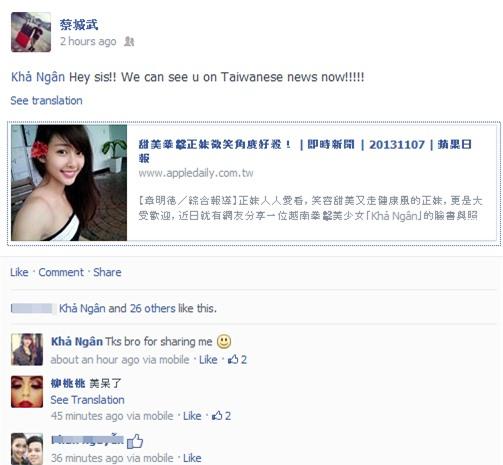Open the '26 others' likes list
This screenshot has height=465, width=503.
(x=152, y=308)
